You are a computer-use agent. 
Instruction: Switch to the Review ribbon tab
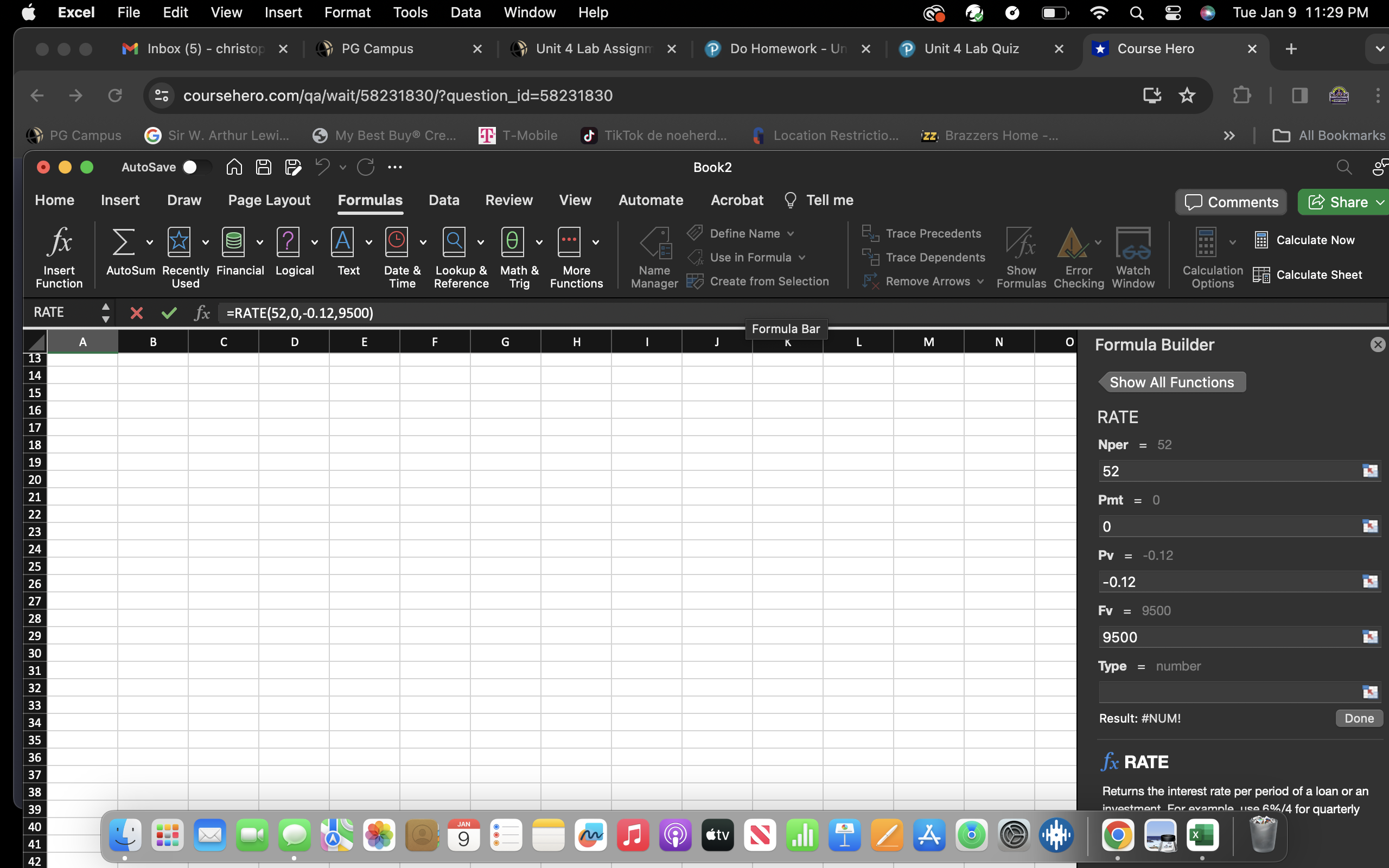(508, 200)
